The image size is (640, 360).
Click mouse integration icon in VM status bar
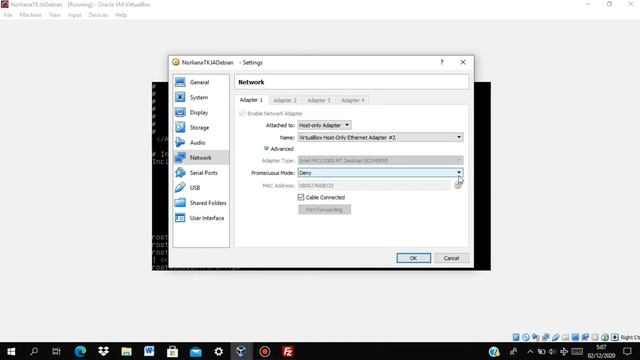(605, 337)
